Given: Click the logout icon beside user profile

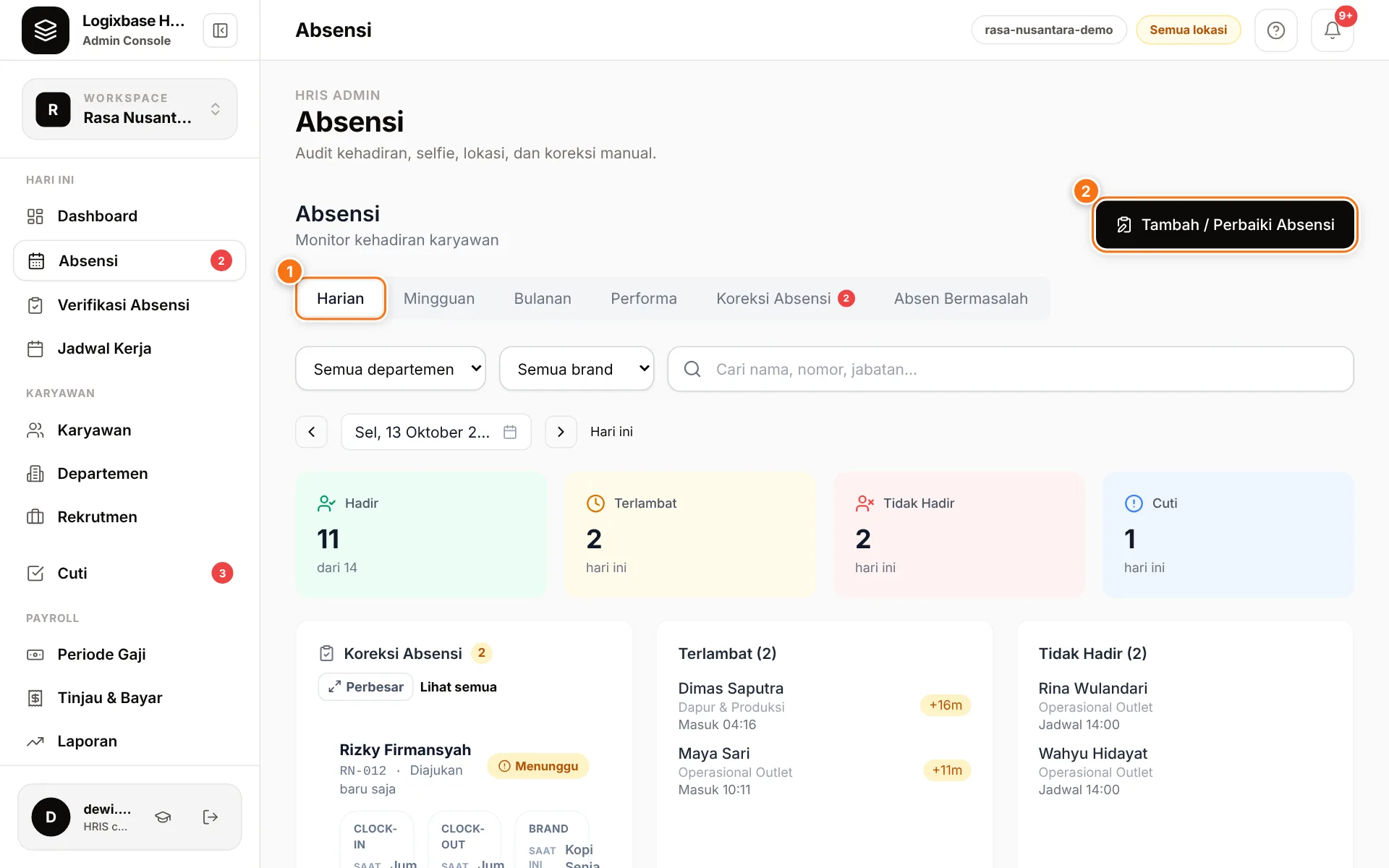Looking at the screenshot, I should (x=210, y=817).
